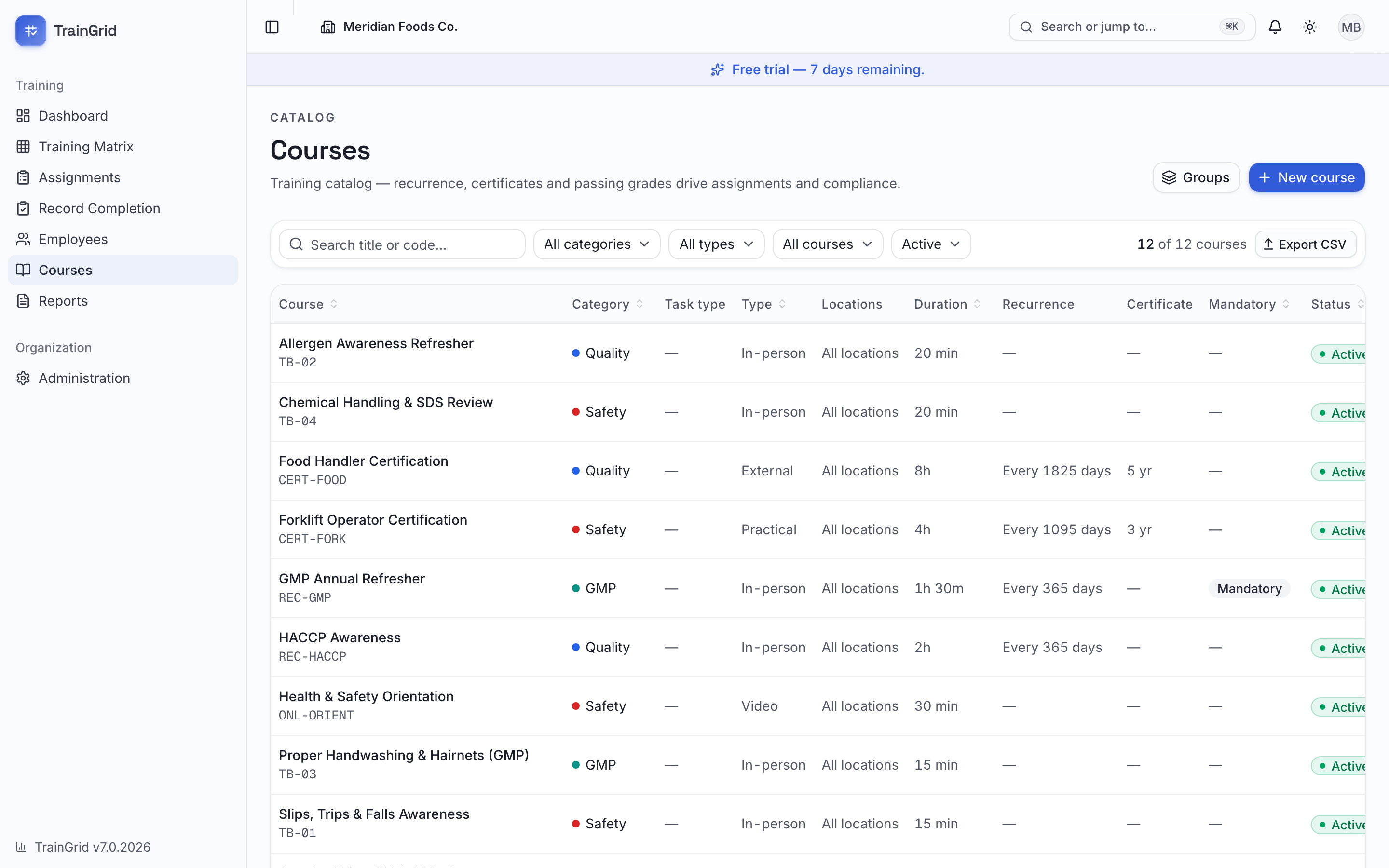Open Chemical Handling & SDS Review course
The height and width of the screenshot is (868, 1389).
386,403
